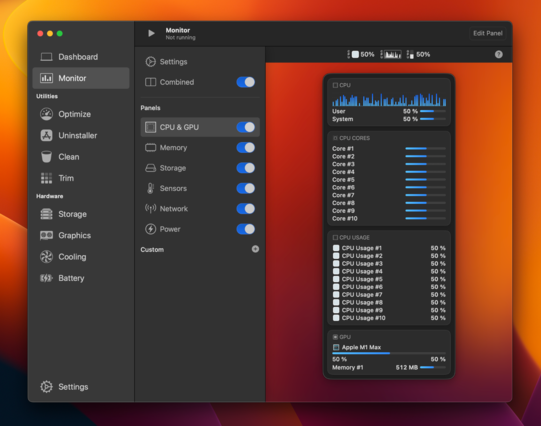Click the Edit Panel button
The image size is (541, 426).
click(x=488, y=33)
